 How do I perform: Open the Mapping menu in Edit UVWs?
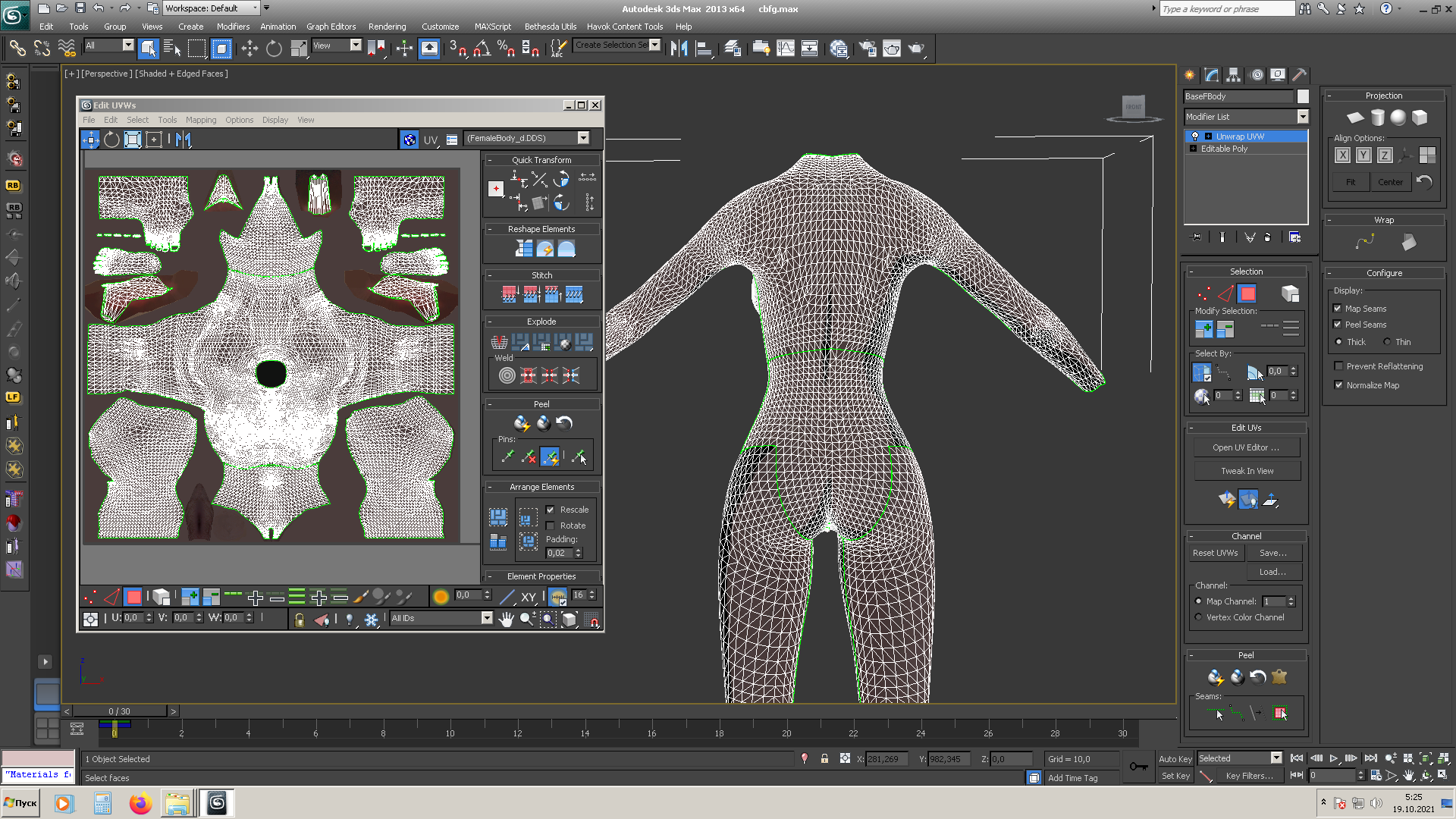201,120
